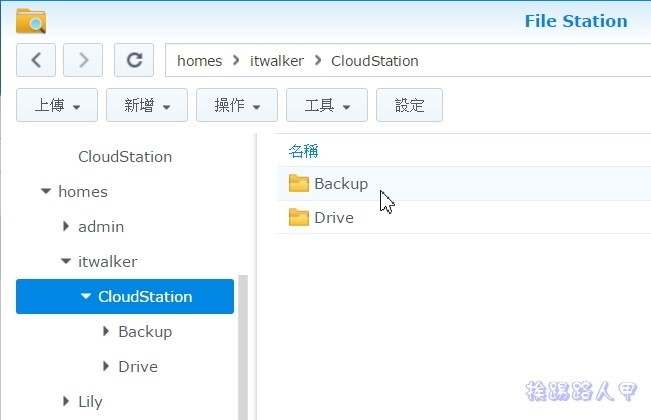Open the 工具 tools dropdown

327,104
